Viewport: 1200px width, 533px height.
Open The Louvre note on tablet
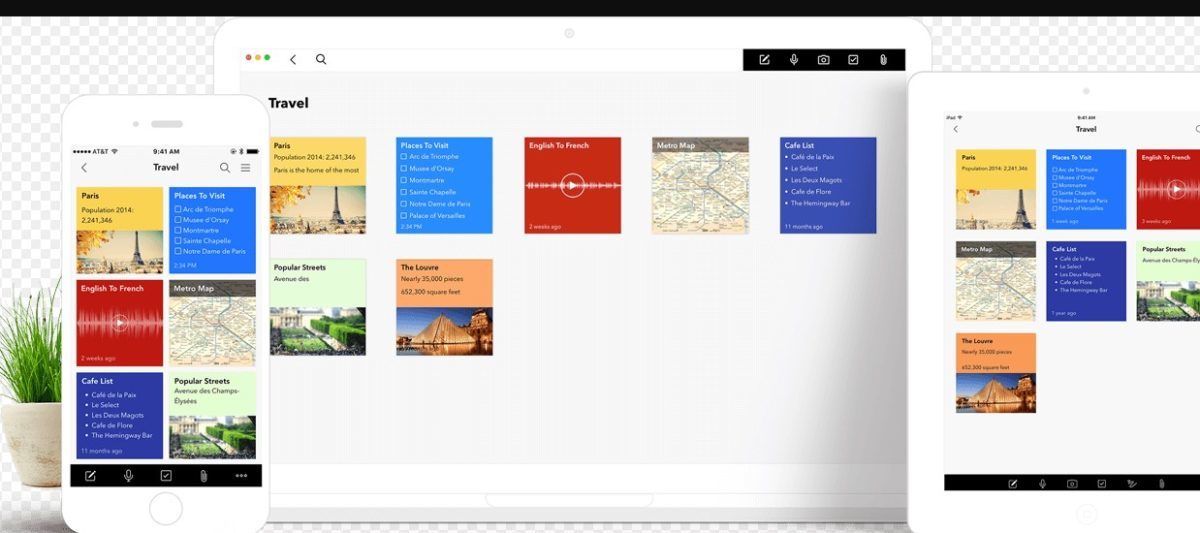996,373
